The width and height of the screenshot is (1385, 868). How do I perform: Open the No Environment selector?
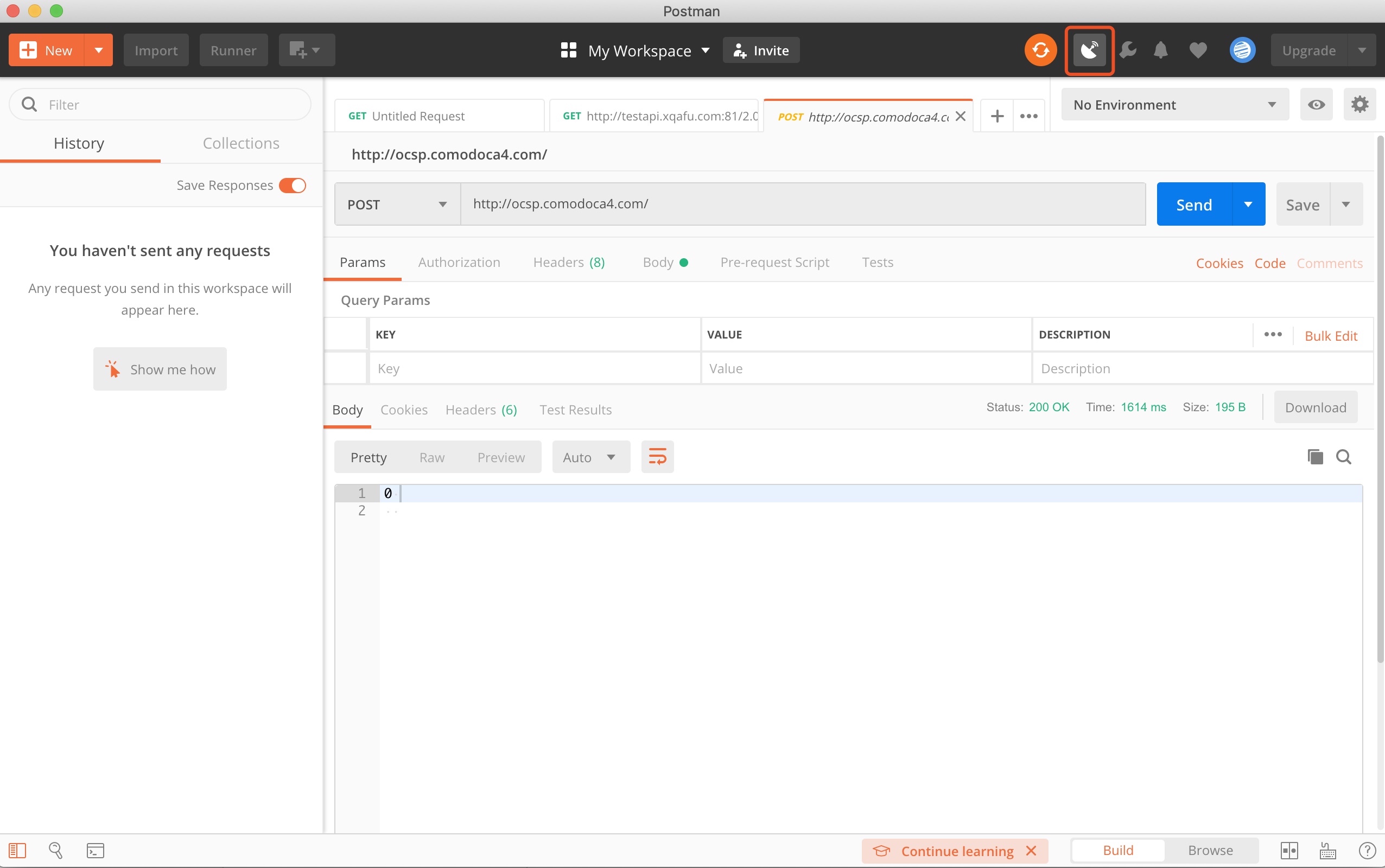coord(1175,105)
